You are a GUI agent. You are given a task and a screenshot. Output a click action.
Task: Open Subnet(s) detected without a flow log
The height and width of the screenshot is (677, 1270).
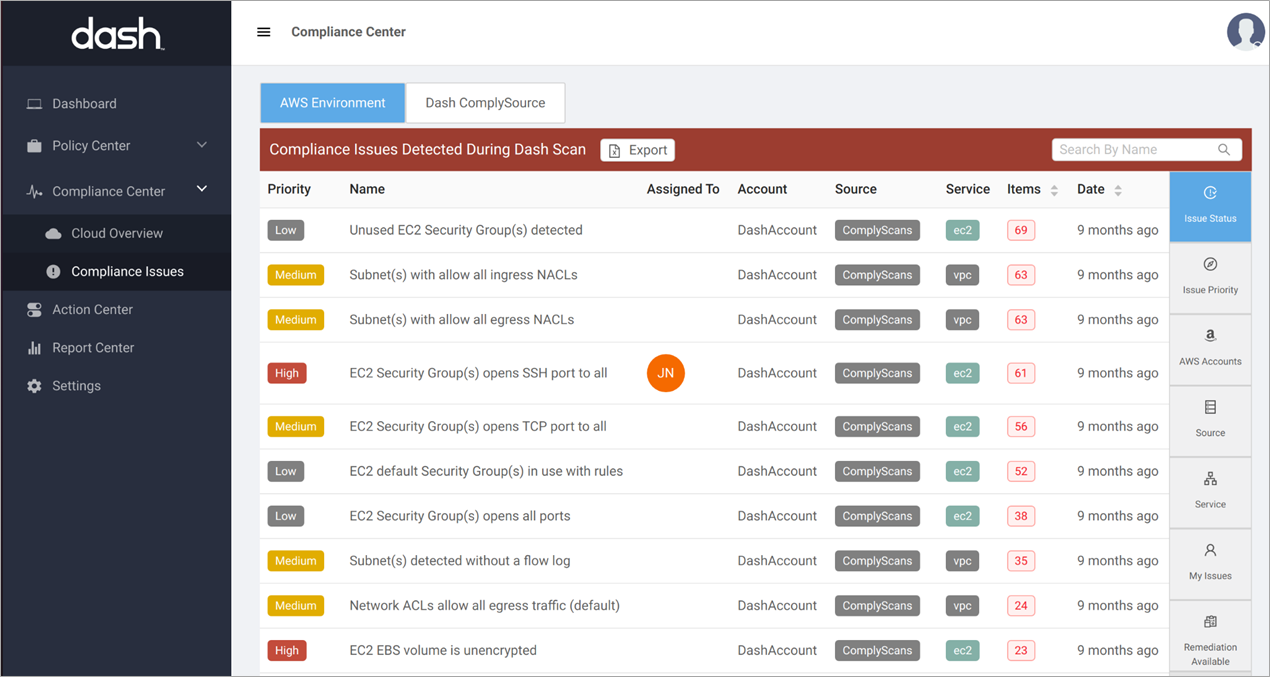(460, 561)
